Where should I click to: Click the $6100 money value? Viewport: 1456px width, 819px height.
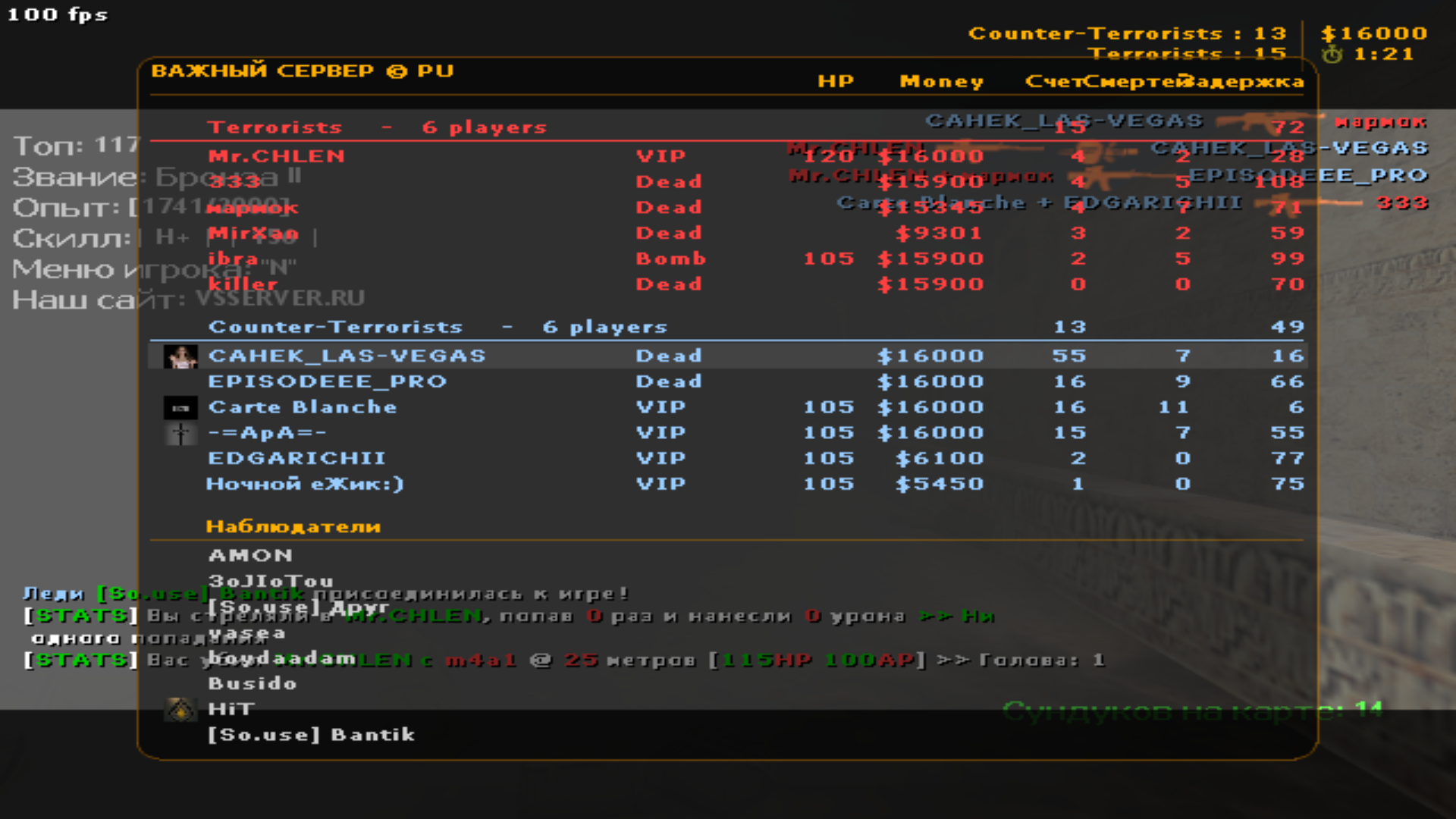pyautogui.click(x=939, y=459)
